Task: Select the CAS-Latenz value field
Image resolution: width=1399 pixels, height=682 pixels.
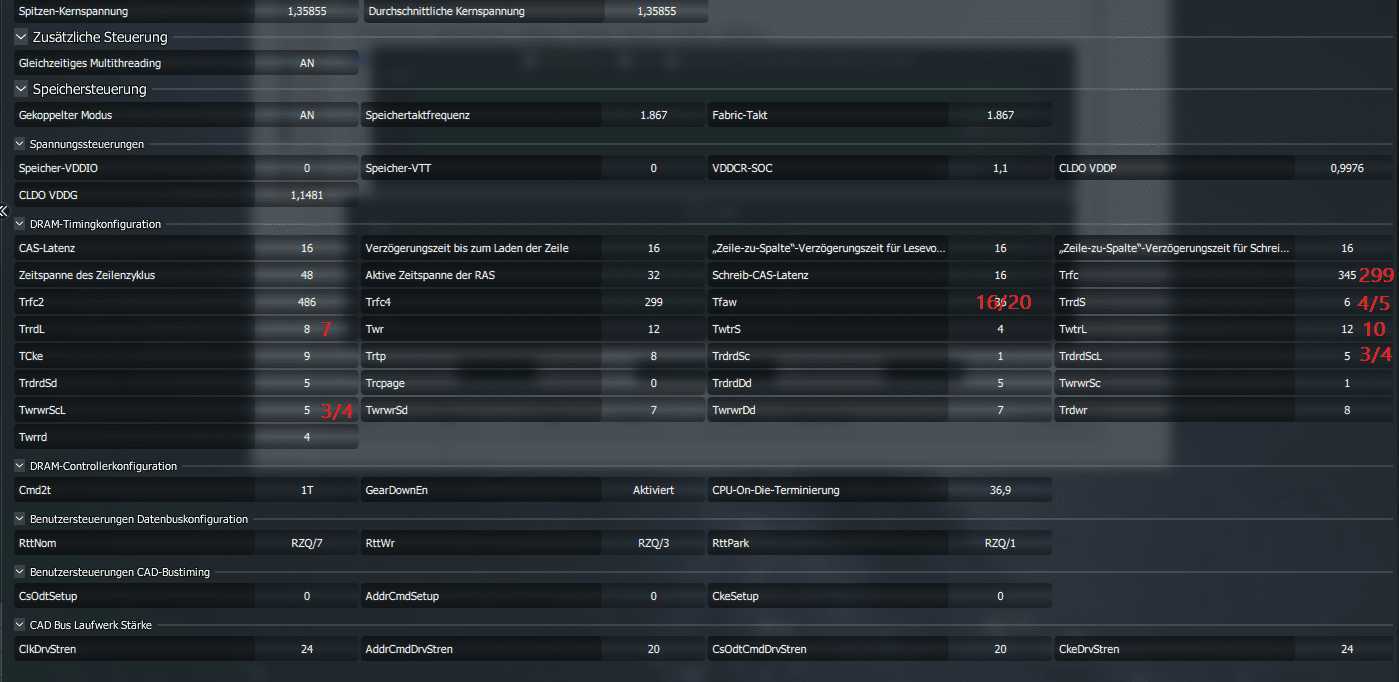Action: coord(307,248)
